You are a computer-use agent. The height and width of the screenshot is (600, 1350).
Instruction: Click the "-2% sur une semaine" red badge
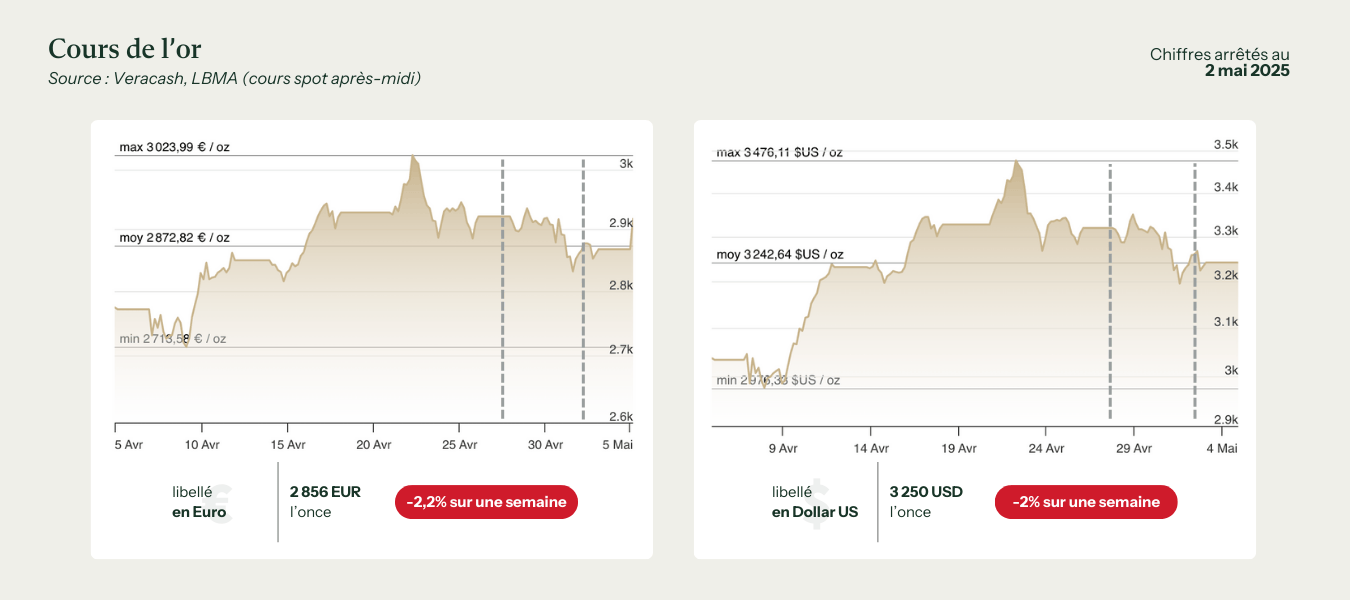pyautogui.click(x=1085, y=502)
